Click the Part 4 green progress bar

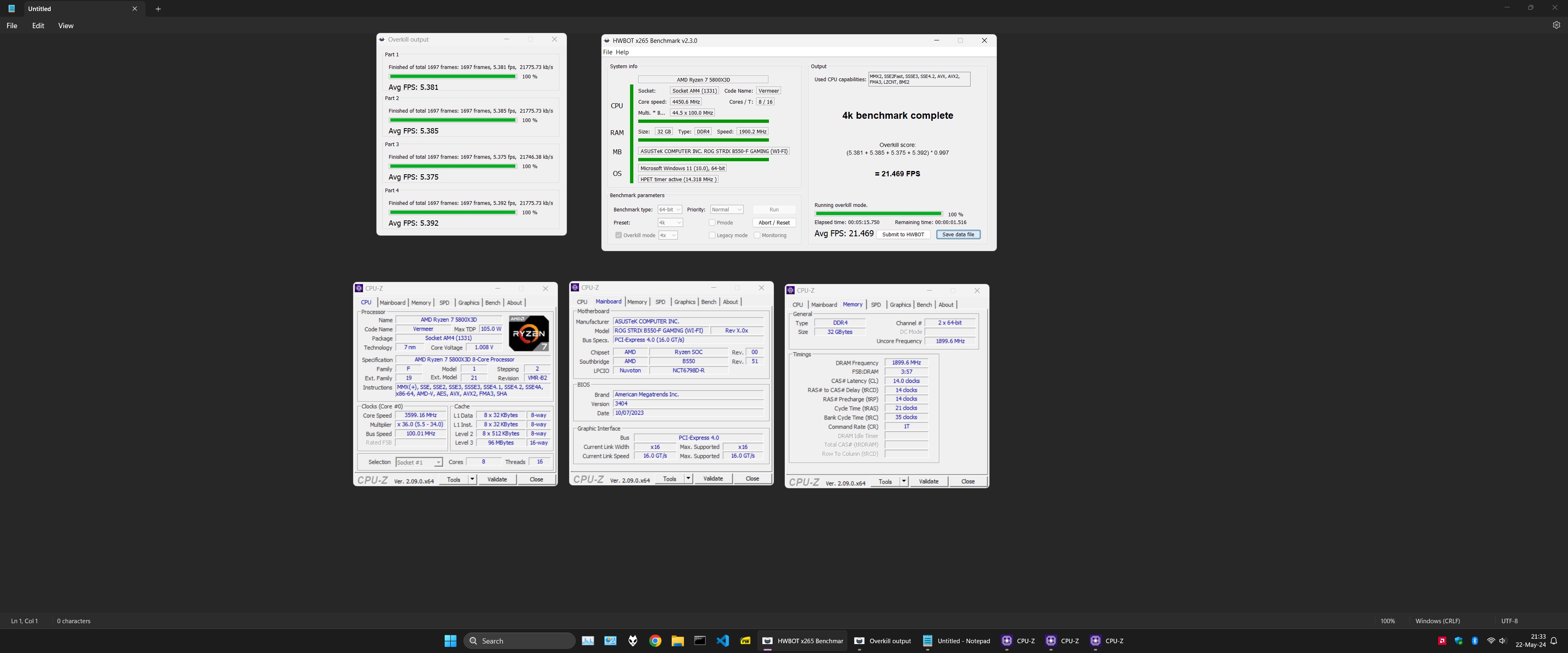pos(453,212)
